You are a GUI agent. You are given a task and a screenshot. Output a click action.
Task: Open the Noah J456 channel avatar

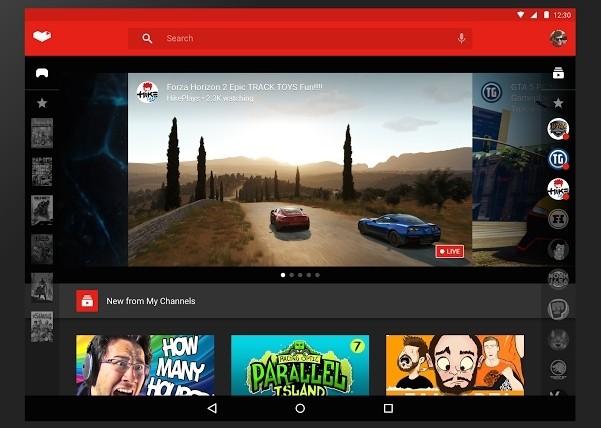tap(558, 279)
